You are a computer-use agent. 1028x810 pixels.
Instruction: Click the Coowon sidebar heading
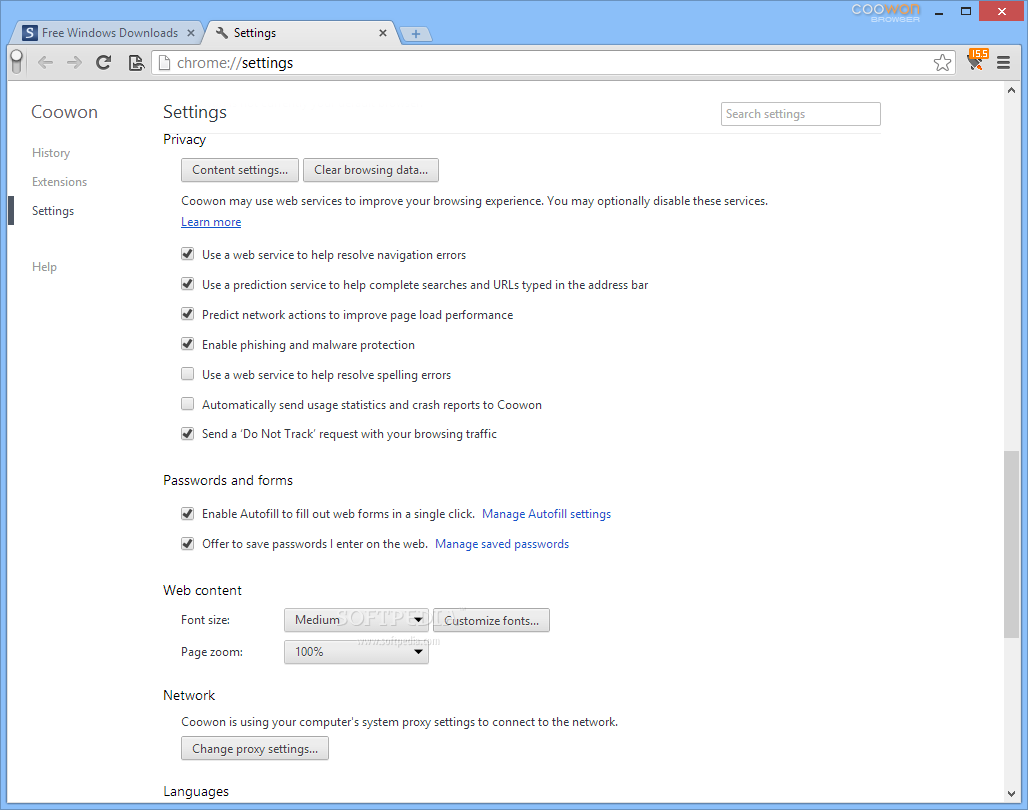[64, 112]
